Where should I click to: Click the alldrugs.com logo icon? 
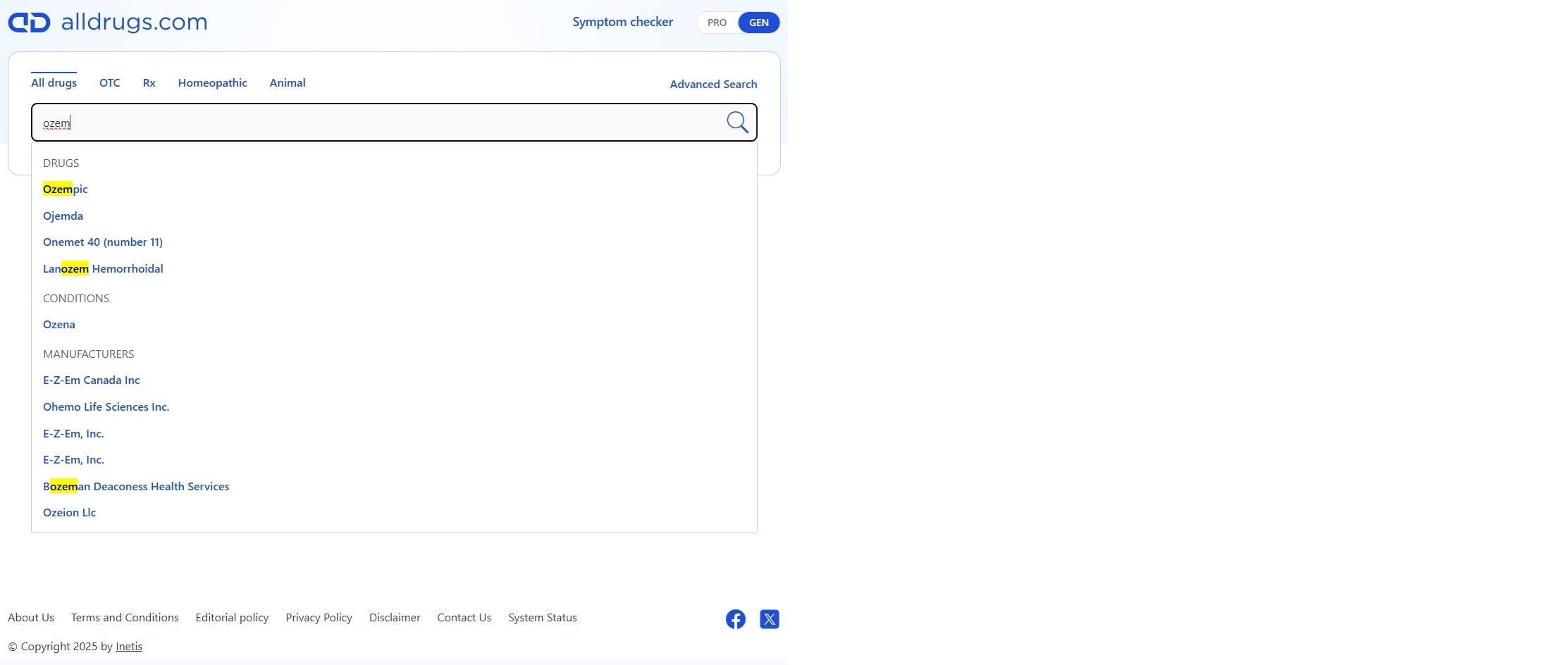(29, 23)
